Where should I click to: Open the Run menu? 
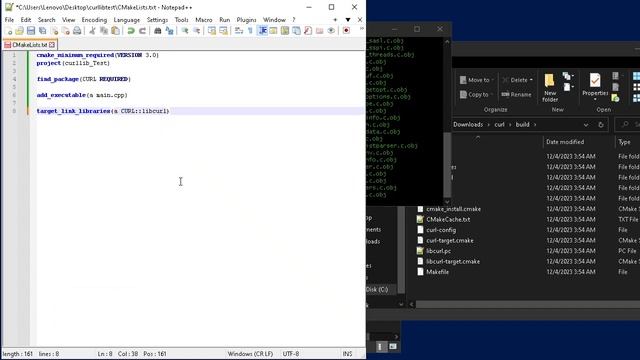coord(224,20)
